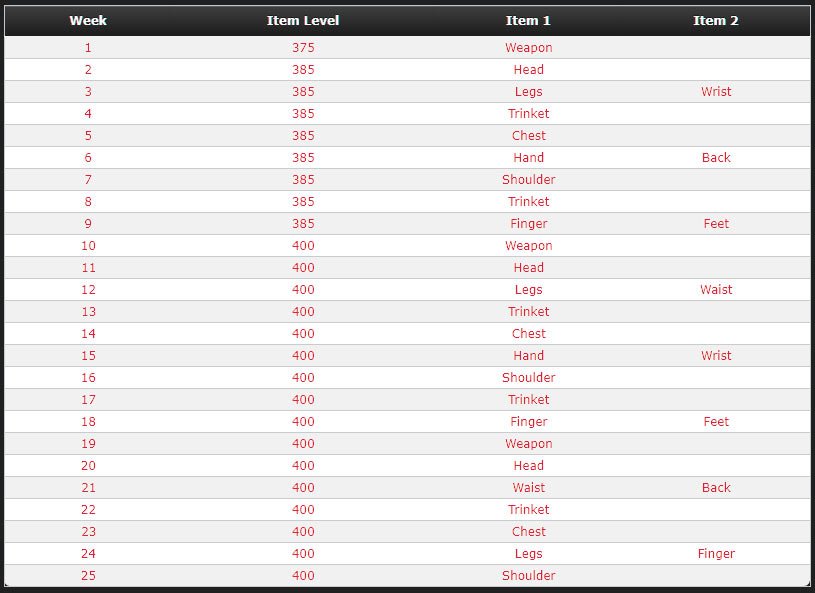Select Head in the week 20 row
This screenshot has width=815, height=593.
click(x=529, y=466)
